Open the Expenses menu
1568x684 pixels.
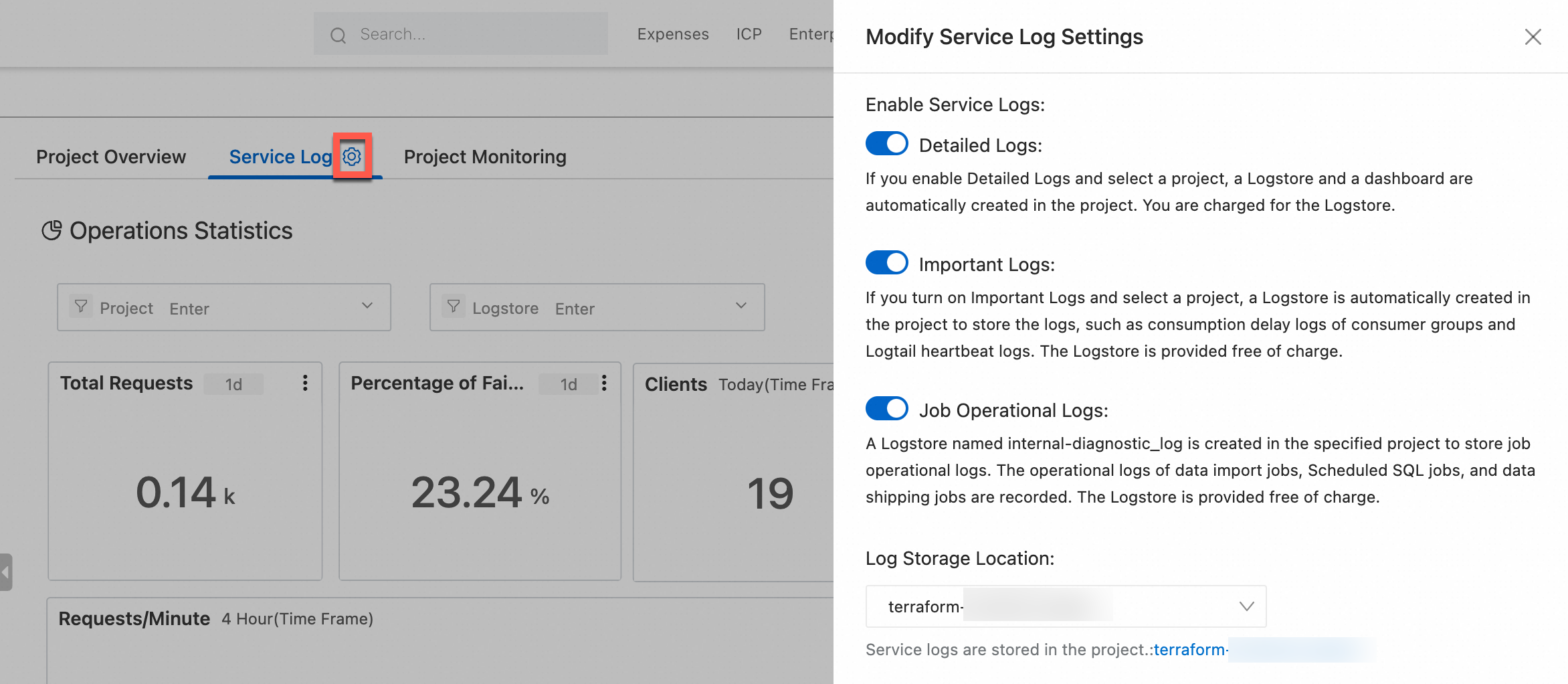(x=672, y=34)
